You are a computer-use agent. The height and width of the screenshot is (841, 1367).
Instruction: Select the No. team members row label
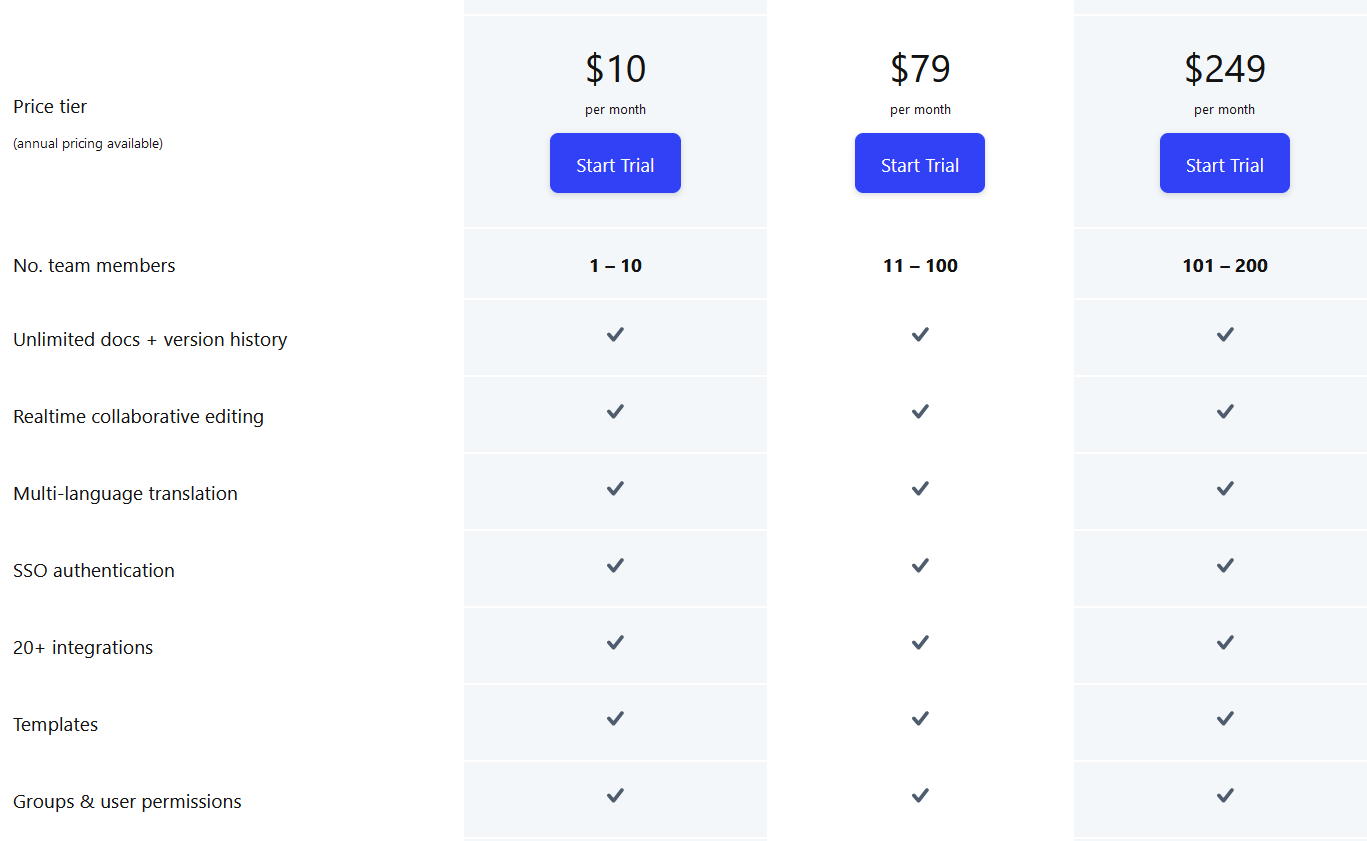pos(93,265)
